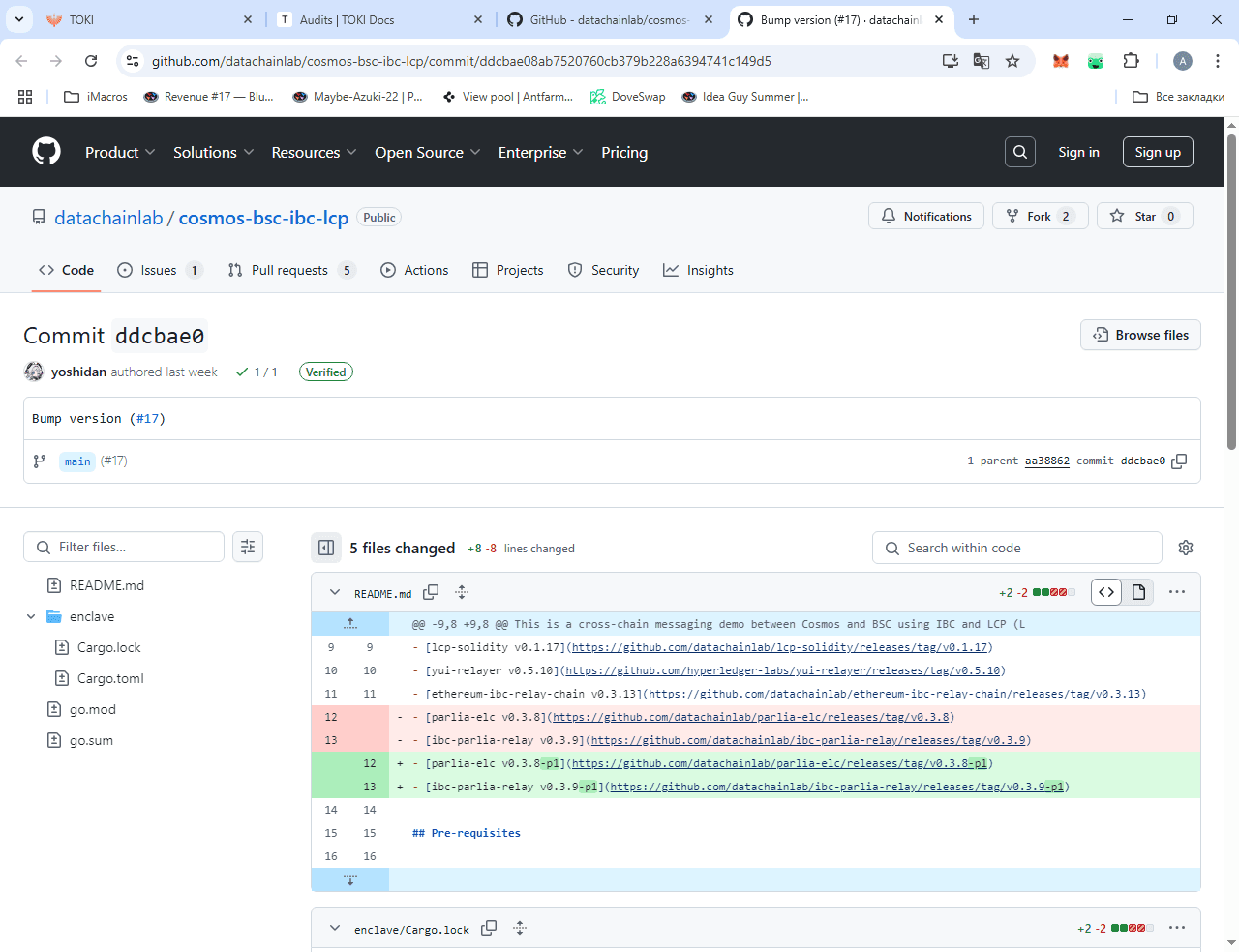
Task: Open Enterprise dropdown menu
Action: (540, 152)
